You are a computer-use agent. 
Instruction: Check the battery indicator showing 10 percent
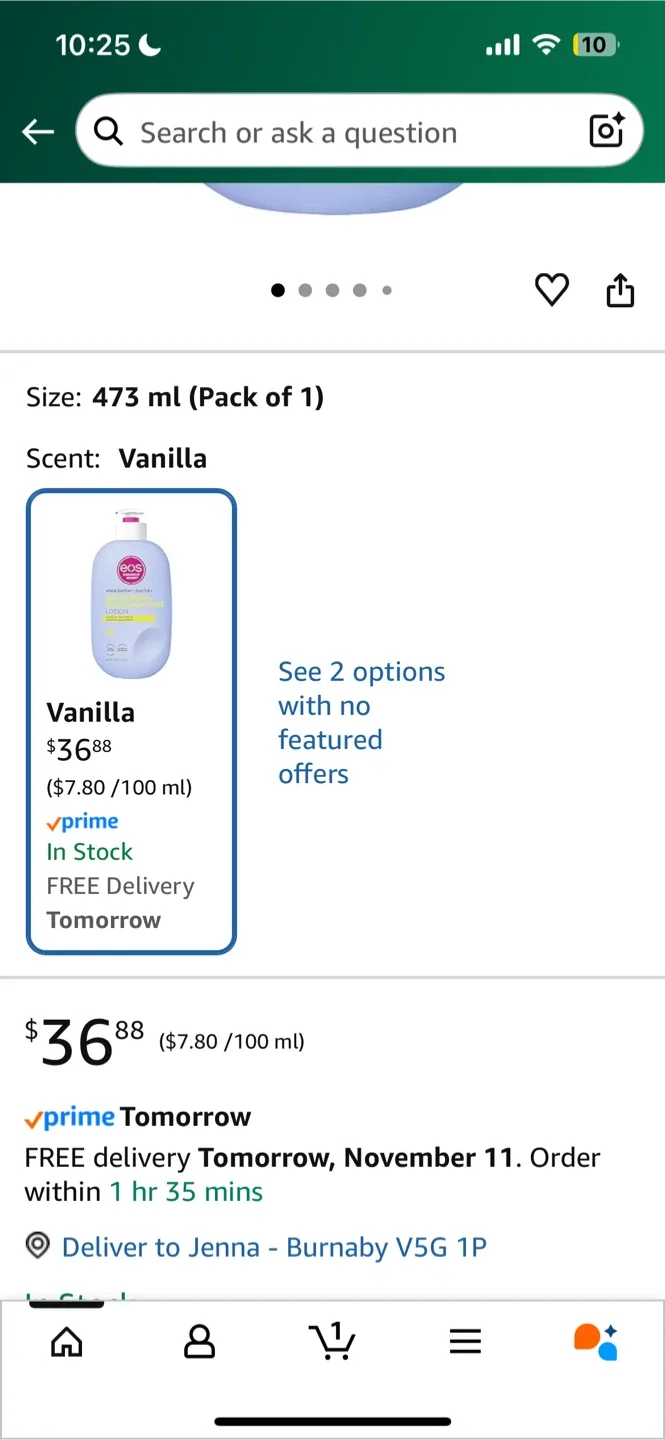tap(593, 45)
